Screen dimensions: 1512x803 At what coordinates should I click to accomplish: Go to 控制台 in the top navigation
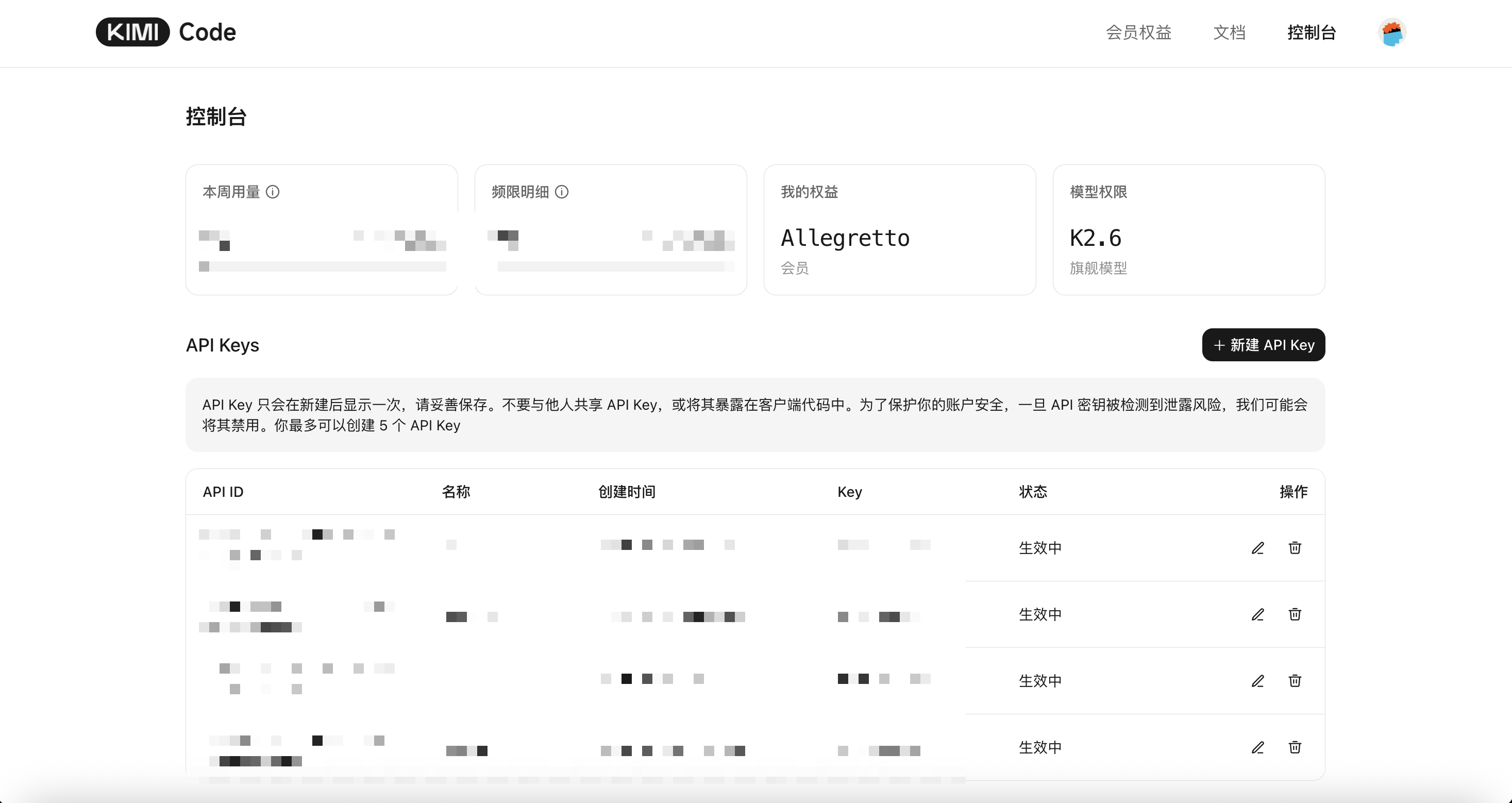1312,32
